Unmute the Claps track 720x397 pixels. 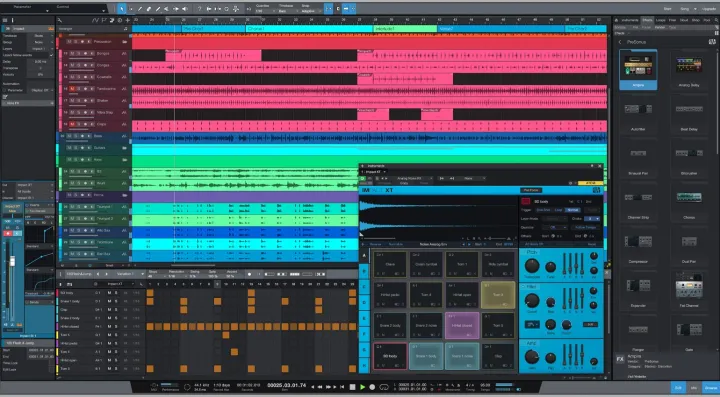coord(72,124)
